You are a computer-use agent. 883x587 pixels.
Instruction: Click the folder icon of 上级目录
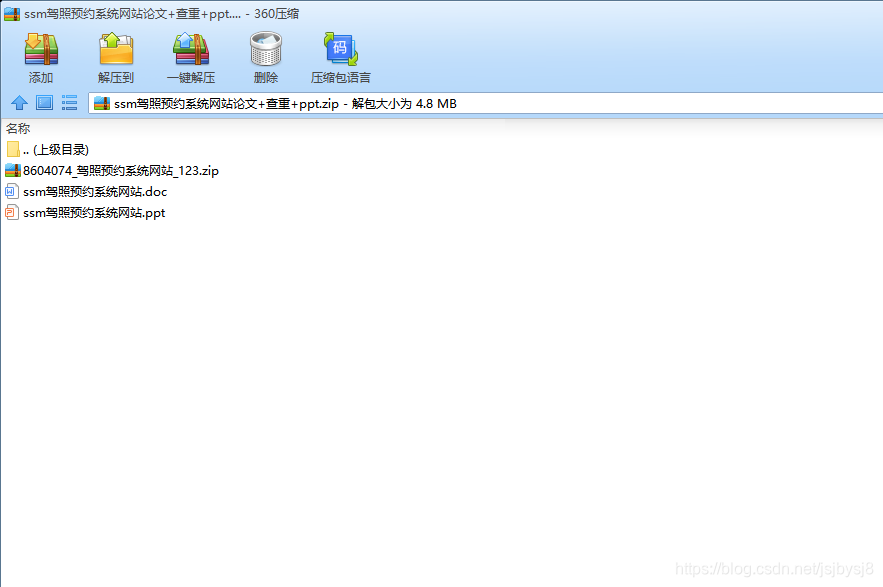click(13, 149)
